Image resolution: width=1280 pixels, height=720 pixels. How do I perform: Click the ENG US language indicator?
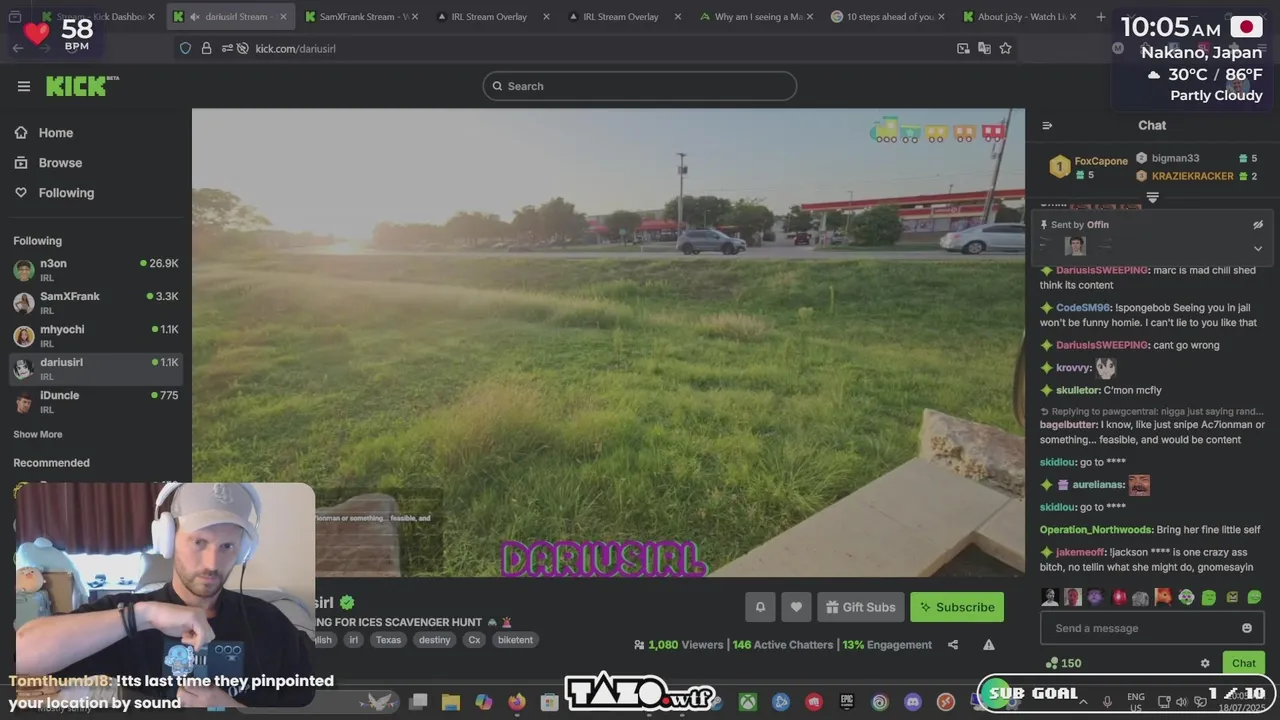(x=1136, y=702)
